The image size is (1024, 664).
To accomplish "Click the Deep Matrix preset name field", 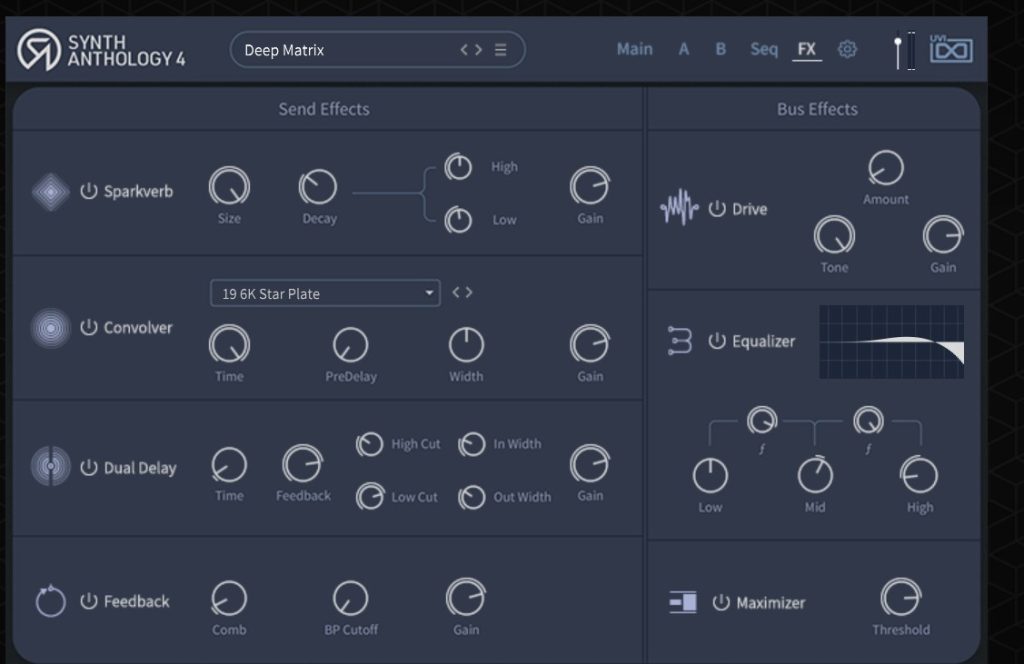I will tap(340, 50).
